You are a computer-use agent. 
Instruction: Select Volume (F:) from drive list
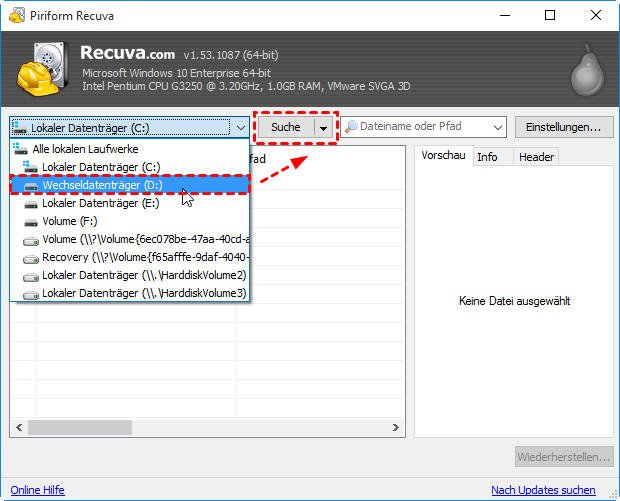click(130, 221)
